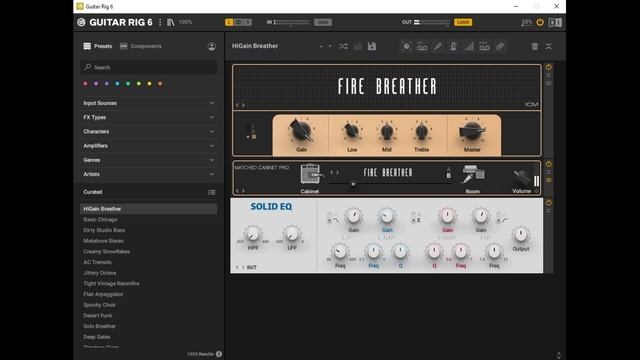Show the Tapedeck Post tool
Image resolution: width=640 pixels, height=360 pixels.
pos(484,46)
